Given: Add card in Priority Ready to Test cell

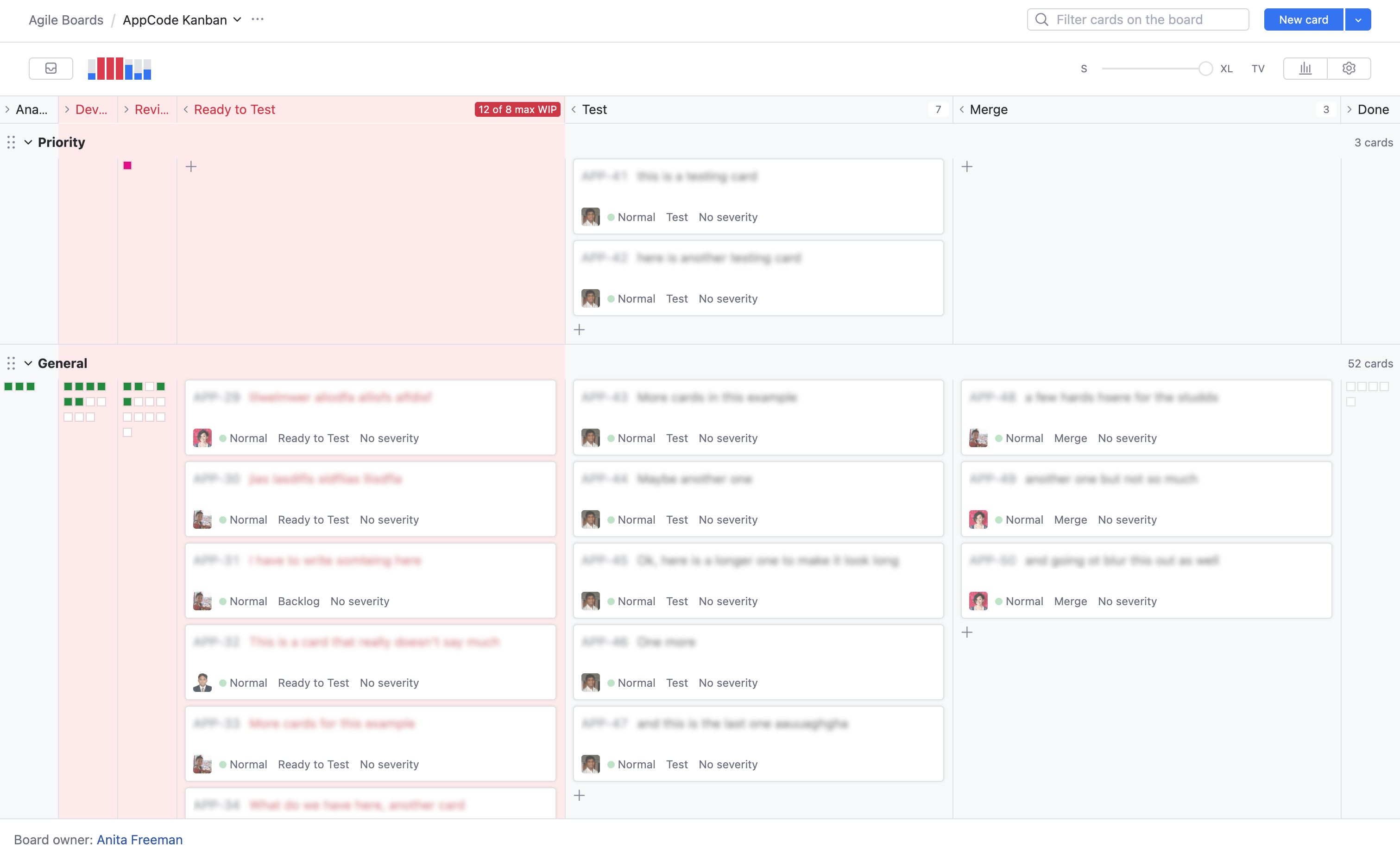Looking at the screenshot, I should tap(191, 167).
